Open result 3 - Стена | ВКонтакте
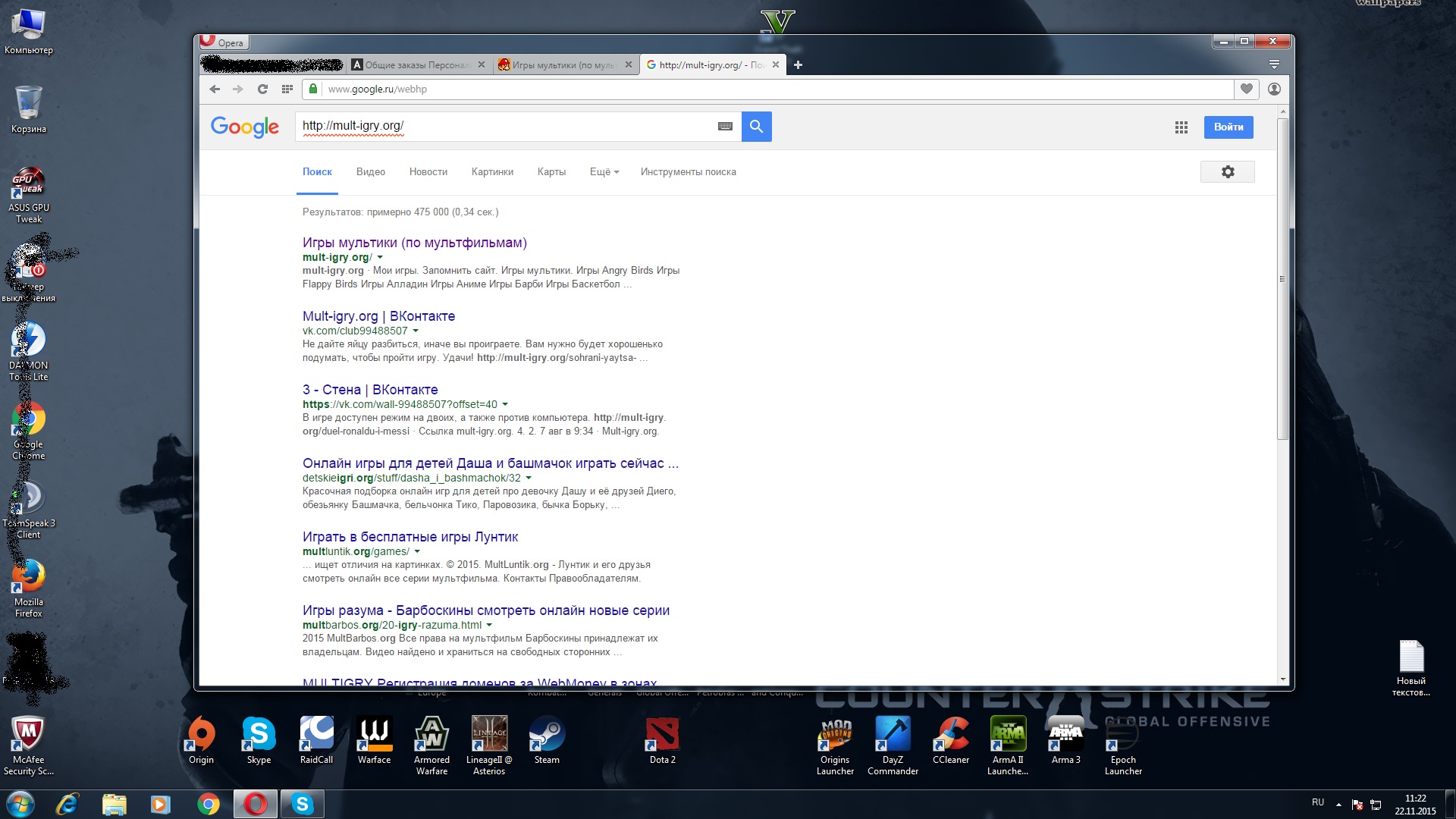The image size is (1456, 819). point(370,390)
